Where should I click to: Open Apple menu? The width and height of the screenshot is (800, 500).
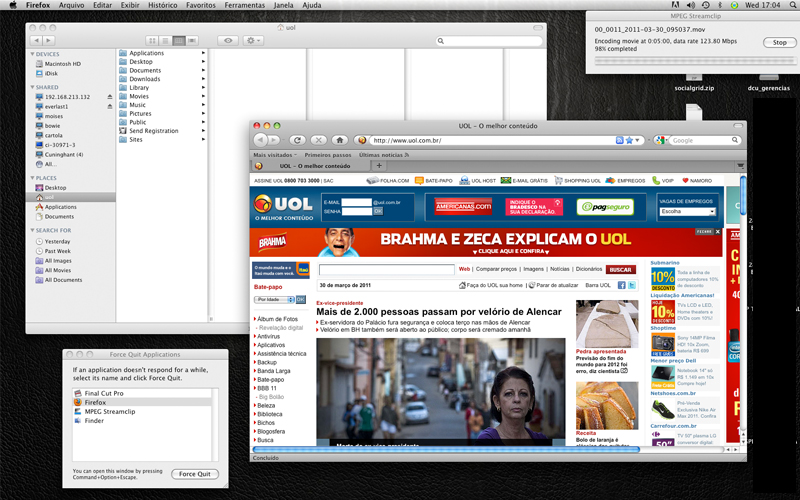point(13,5)
